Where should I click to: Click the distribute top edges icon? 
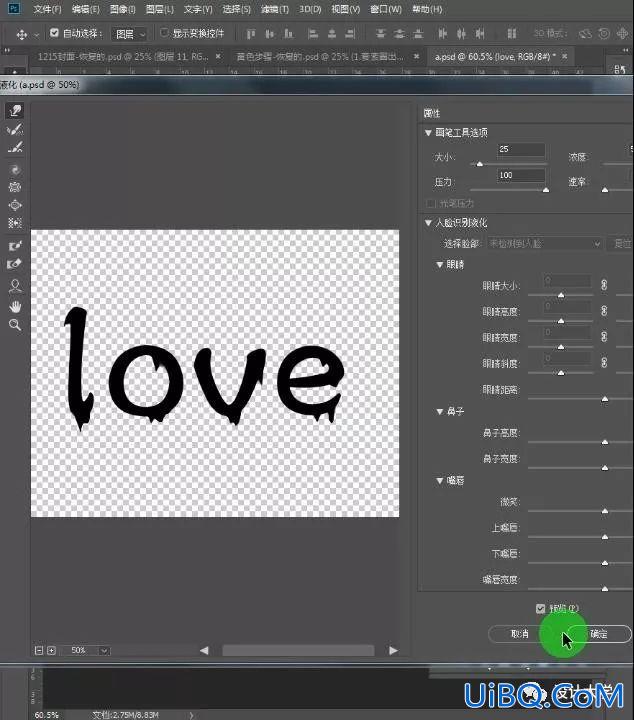(381, 34)
